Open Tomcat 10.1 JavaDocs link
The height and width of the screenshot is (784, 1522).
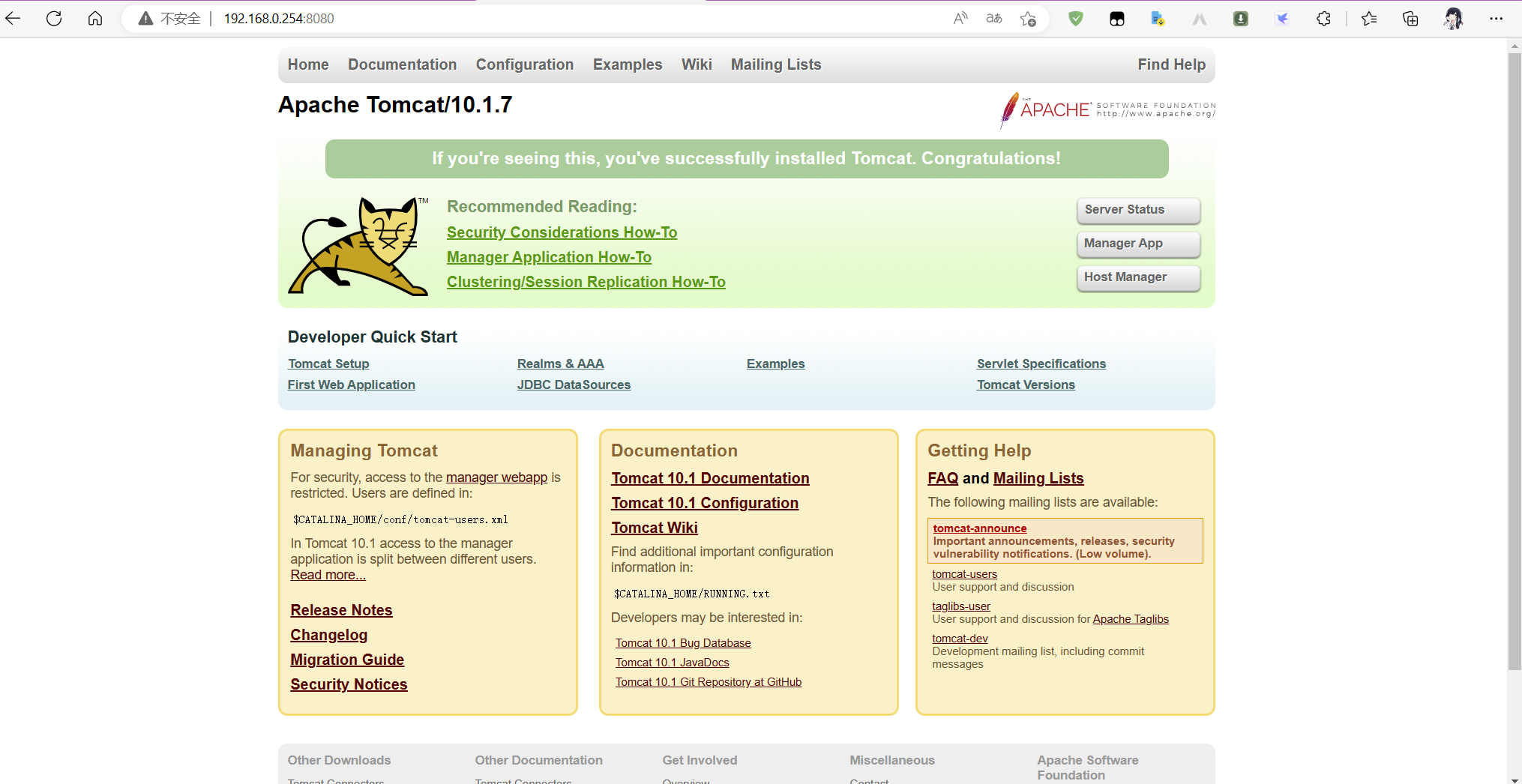pyautogui.click(x=672, y=663)
